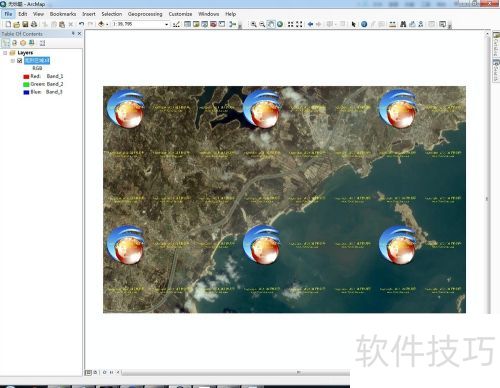This screenshot has width=500, height=388.
Task: Open the Find binoculars tool
Action: tap(403, 24)
